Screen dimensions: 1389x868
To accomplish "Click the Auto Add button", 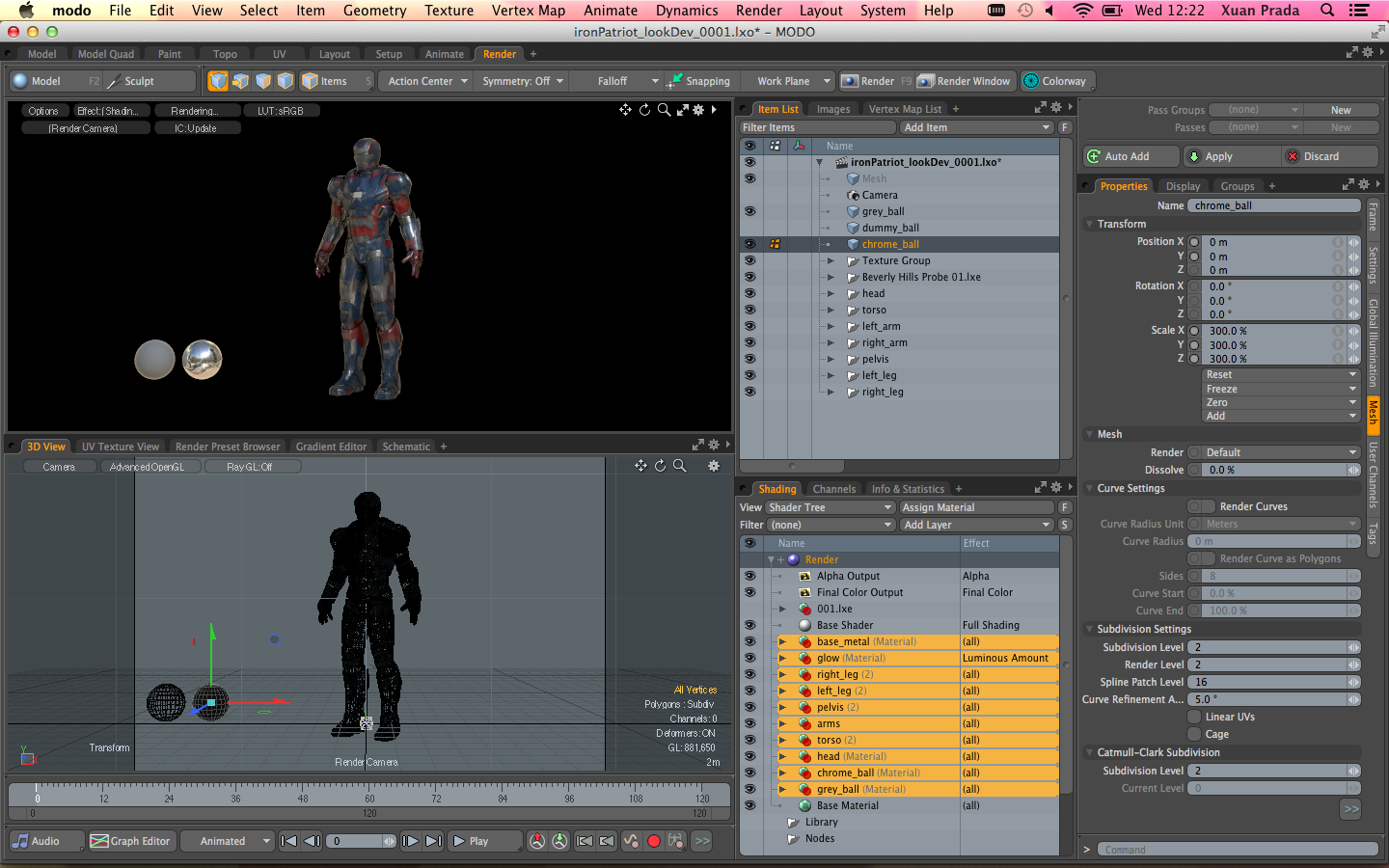I will point(1130,156).
